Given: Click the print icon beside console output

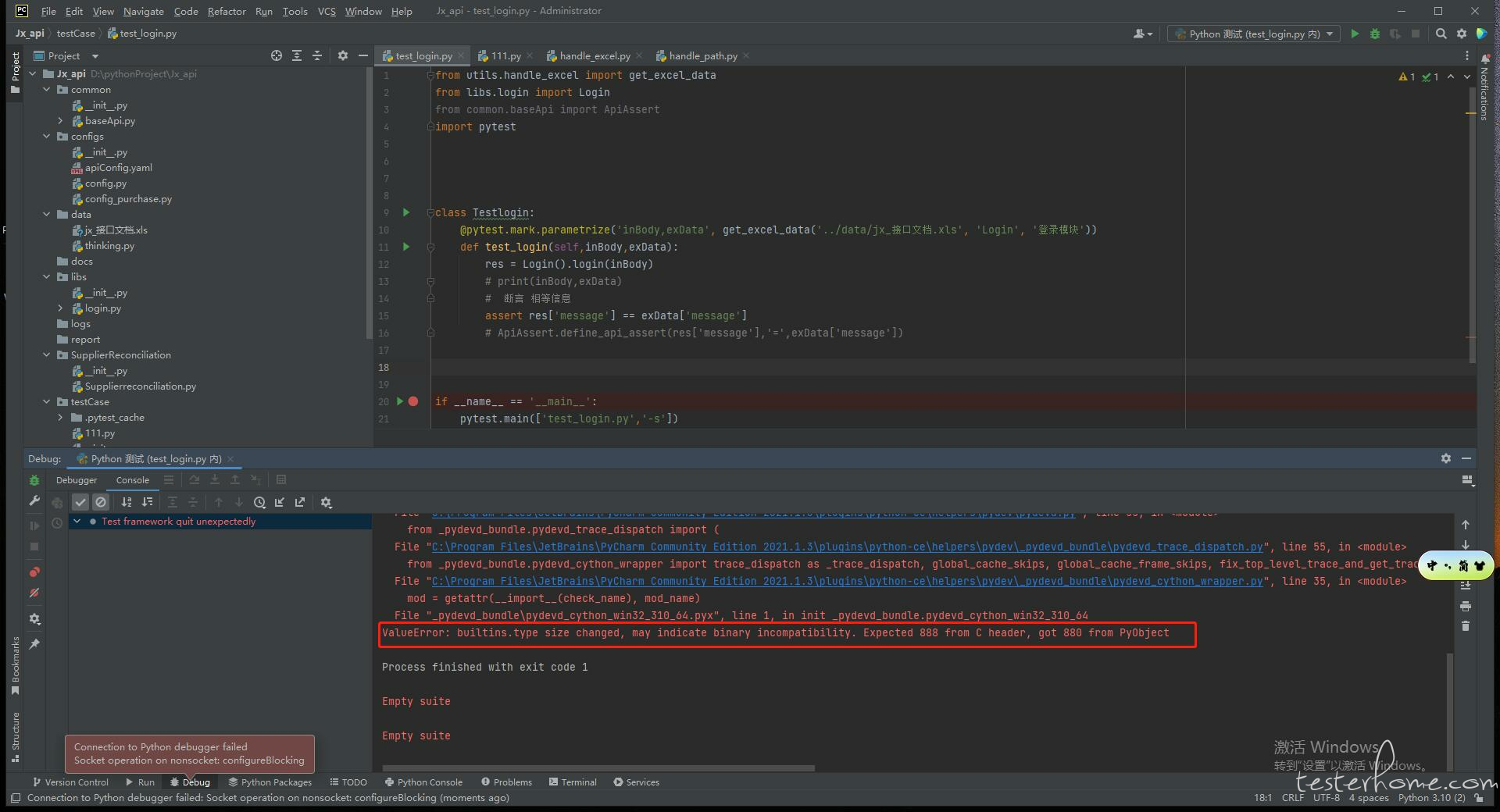Looking at the screenshot, I should pos(1466,606).
